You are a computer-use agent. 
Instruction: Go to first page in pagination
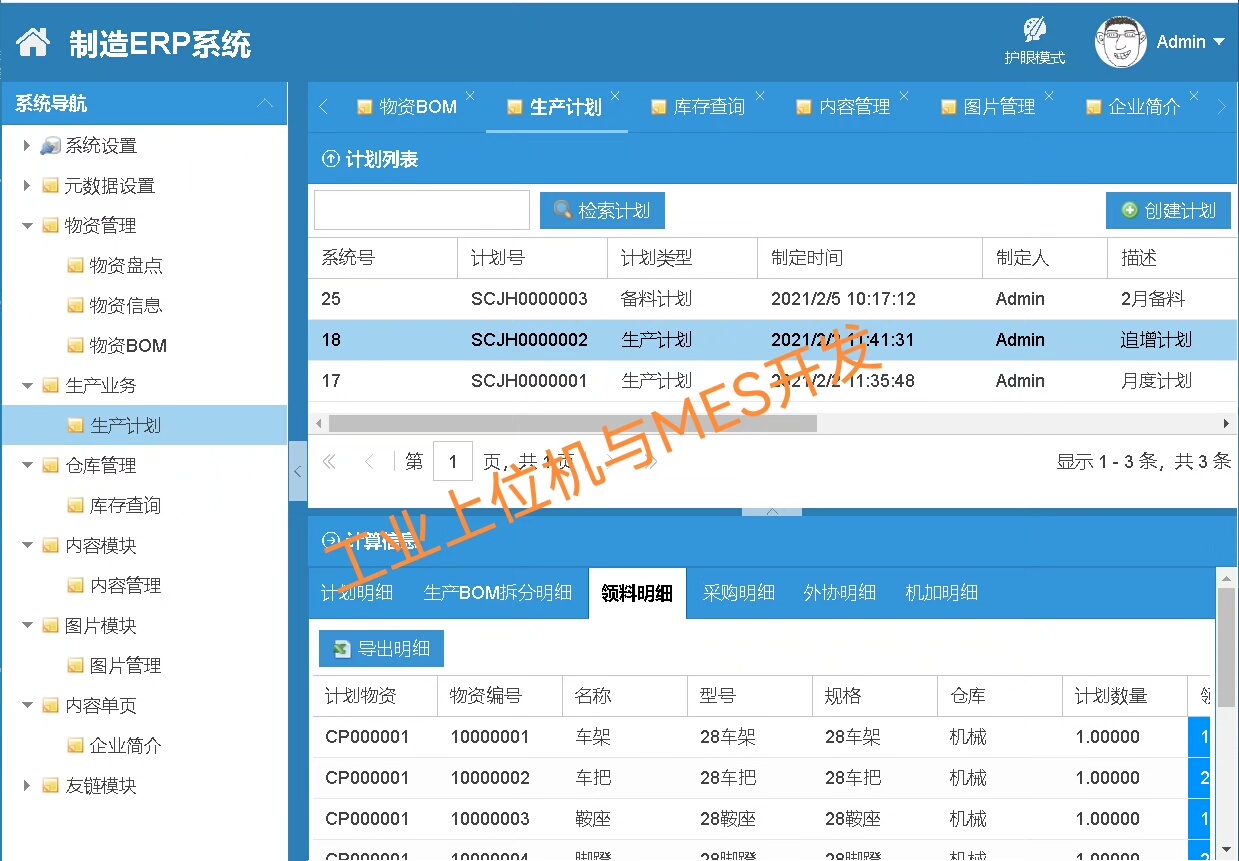[328, 462]
